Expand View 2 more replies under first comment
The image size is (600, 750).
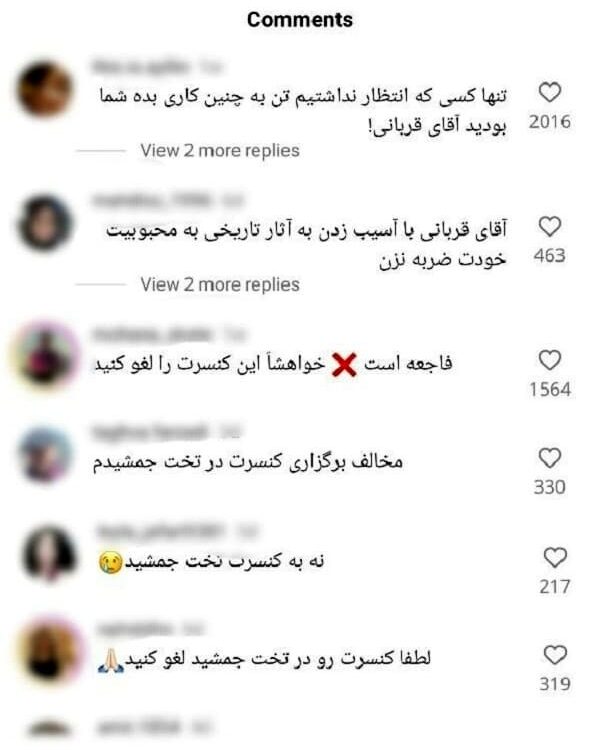coord(220,151)
